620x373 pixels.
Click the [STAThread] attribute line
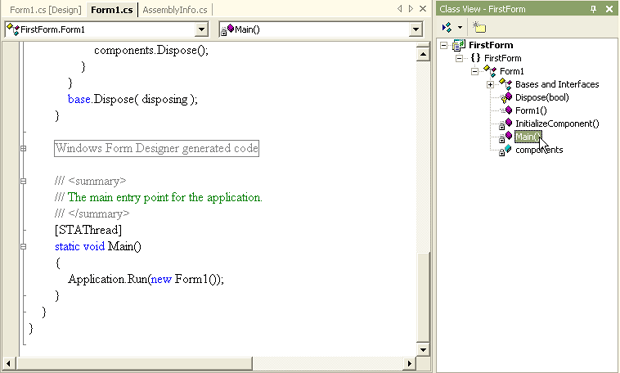click(88, 230)
